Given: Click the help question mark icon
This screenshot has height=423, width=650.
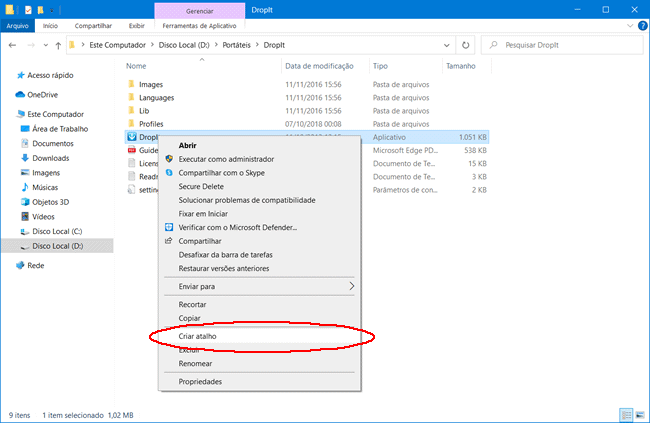Looking at the screenshot, I should pyautogui.click(x=640, y=25).
